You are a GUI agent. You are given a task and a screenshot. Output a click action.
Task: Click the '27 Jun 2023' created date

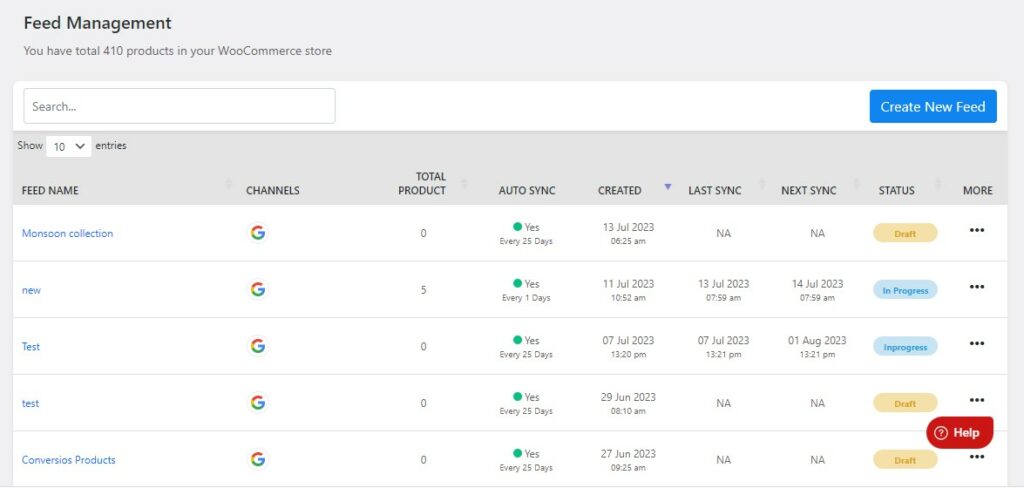628,454
